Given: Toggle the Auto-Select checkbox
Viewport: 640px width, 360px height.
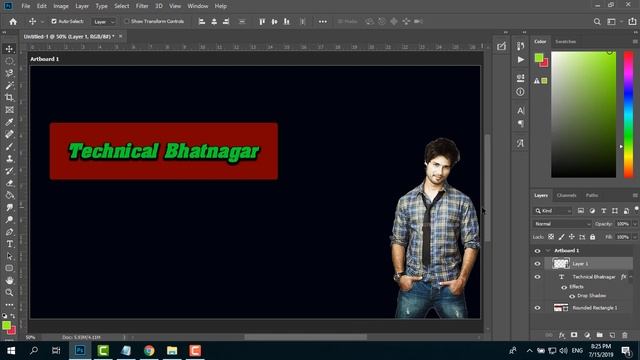Looking at the screenshot, I should point(54,21).
